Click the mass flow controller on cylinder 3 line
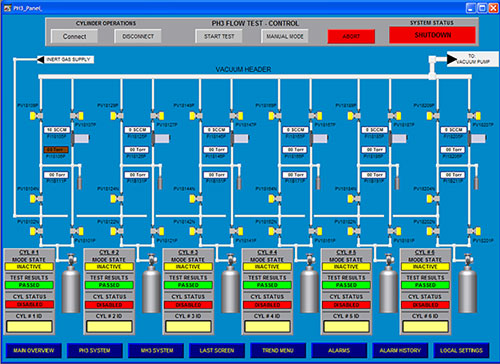Screen dimensions: 500x364 coord(241,138)
